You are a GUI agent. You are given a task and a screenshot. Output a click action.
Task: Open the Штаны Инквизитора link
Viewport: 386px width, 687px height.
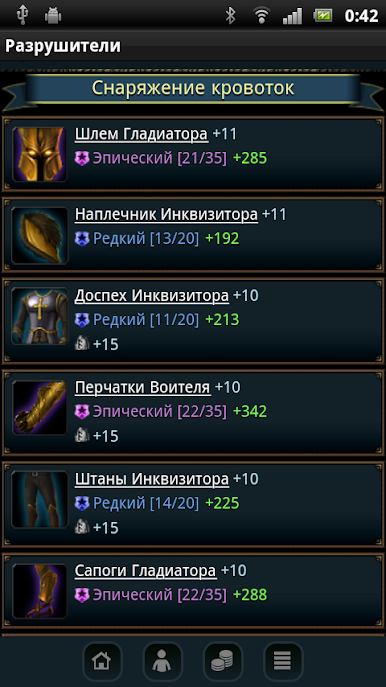coord(152,479)
